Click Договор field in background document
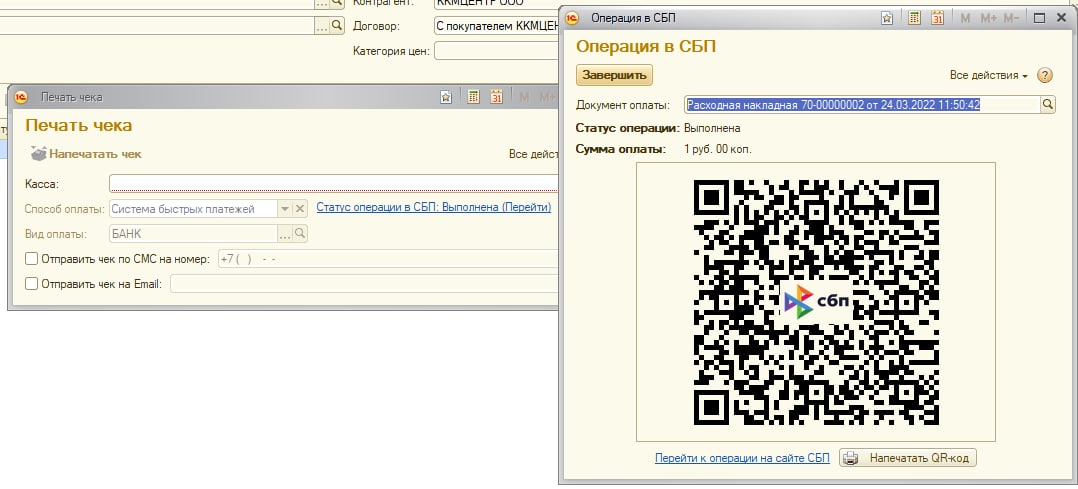Viewport: 1078px width, 489px height. click(x=496, y=26)
